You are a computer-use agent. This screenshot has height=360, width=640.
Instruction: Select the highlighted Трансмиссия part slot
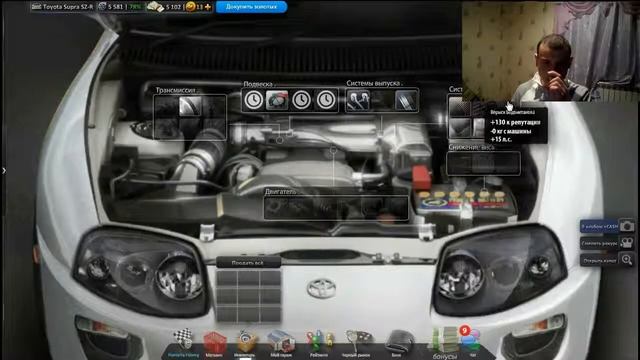pos(190,106)
